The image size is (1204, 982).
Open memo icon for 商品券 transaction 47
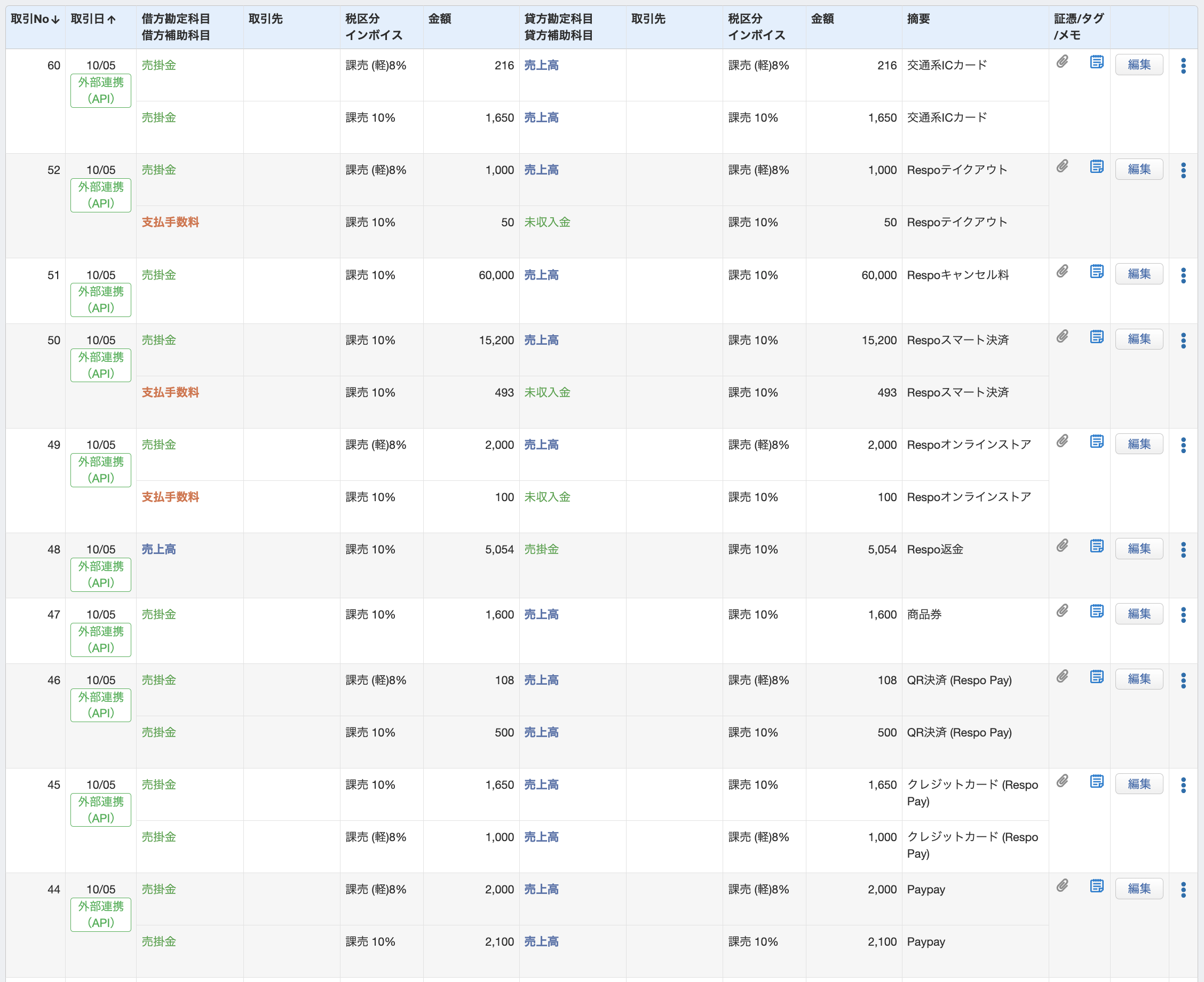pos(1097,611)
